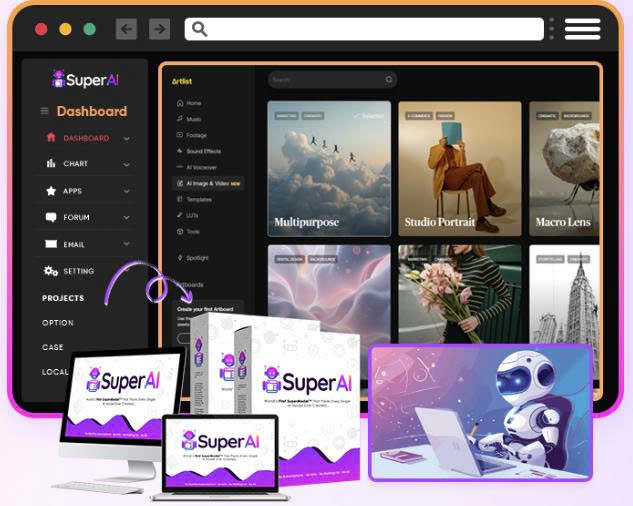Image resolution: width=633 pixels, height=506 pixels.
Task: Open the PROJECTS menu item
Action: 63,298
